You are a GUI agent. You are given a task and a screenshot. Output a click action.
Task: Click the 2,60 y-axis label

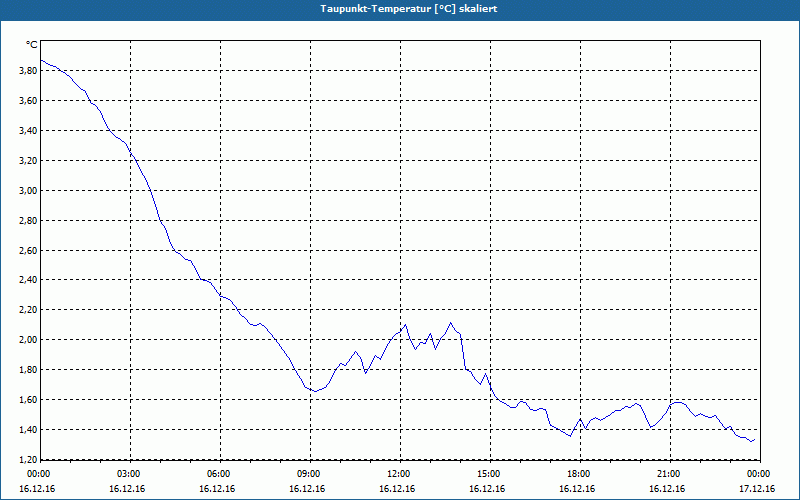tap(28, 251)
